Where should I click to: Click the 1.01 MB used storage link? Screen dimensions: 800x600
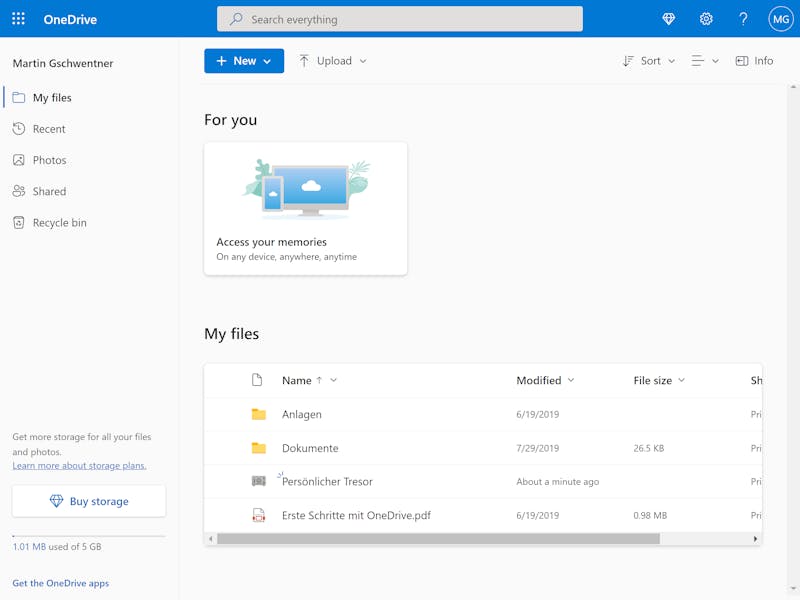[x=29, y=546]
